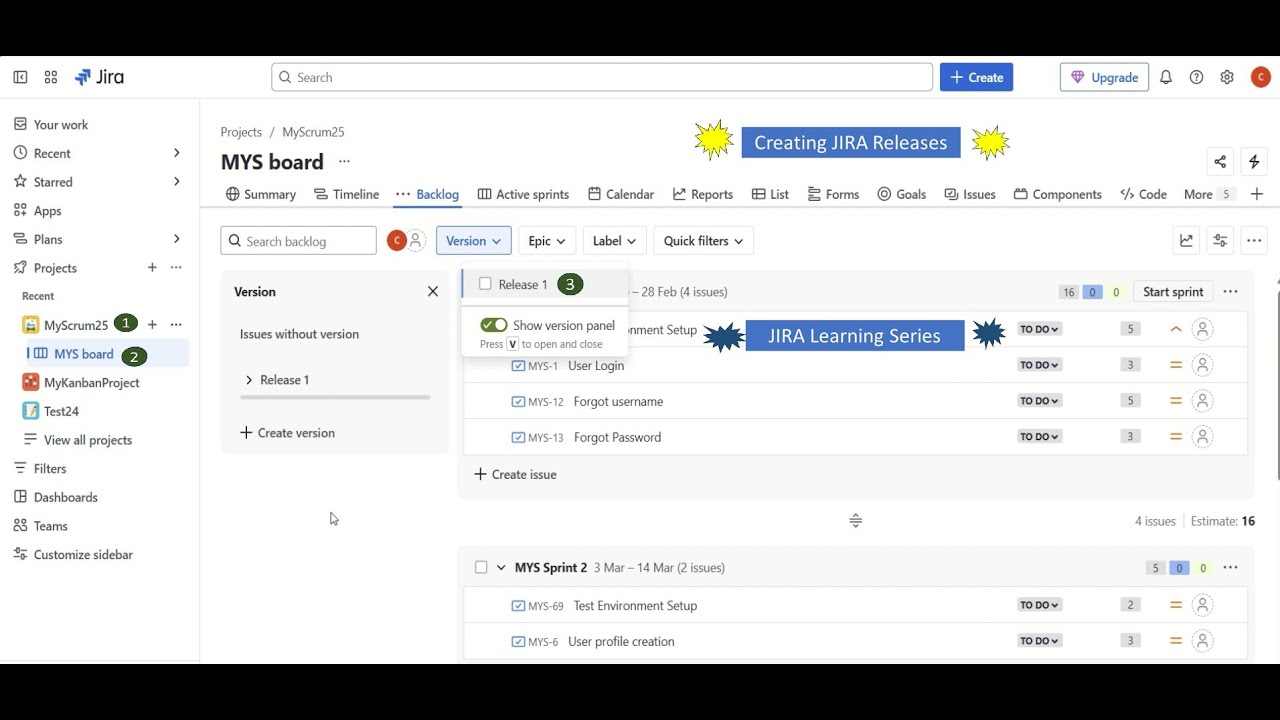Click the share icon on the board

click(1220, 162)
